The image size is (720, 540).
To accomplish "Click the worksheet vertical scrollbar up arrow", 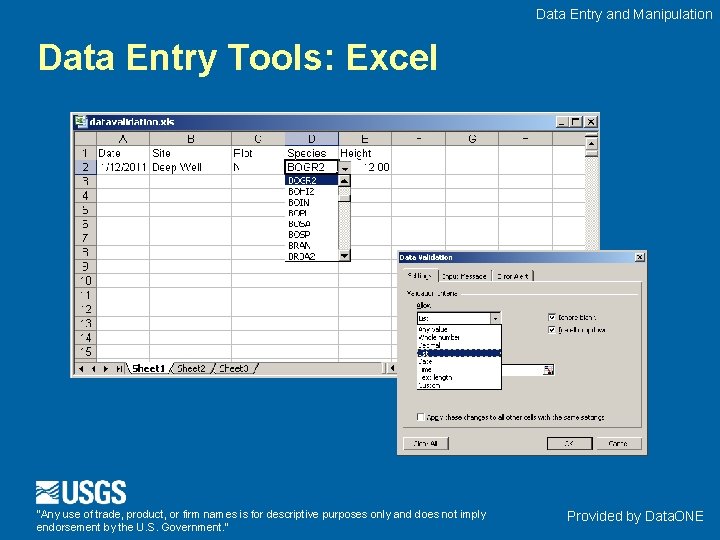I will [591, 143].
